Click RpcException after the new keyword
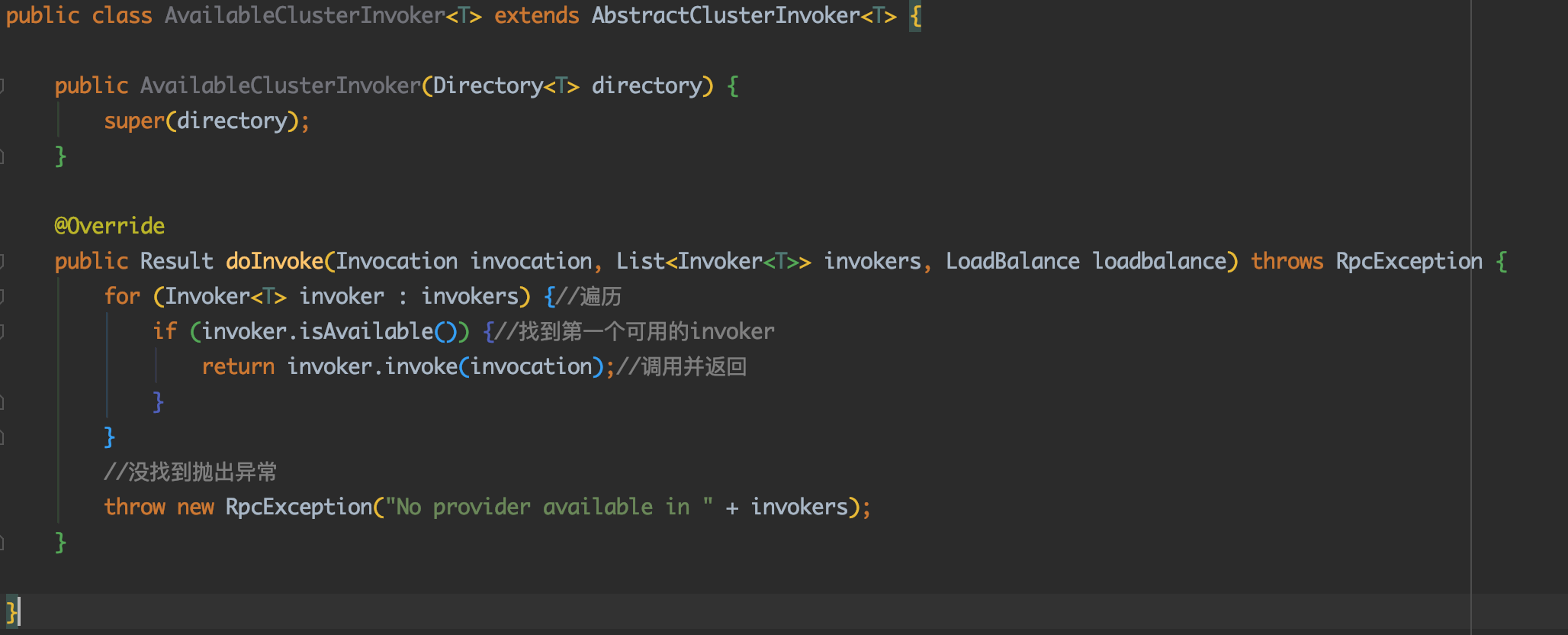Screen dimensions: 1568x635 click(299, 507)
